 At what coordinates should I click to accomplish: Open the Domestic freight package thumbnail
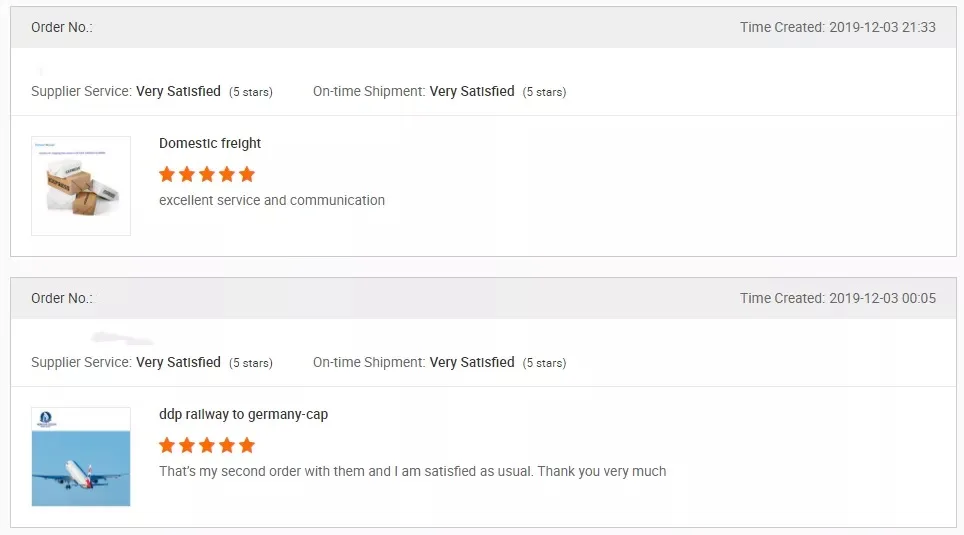pyautogui.click(x=81, y=186)
